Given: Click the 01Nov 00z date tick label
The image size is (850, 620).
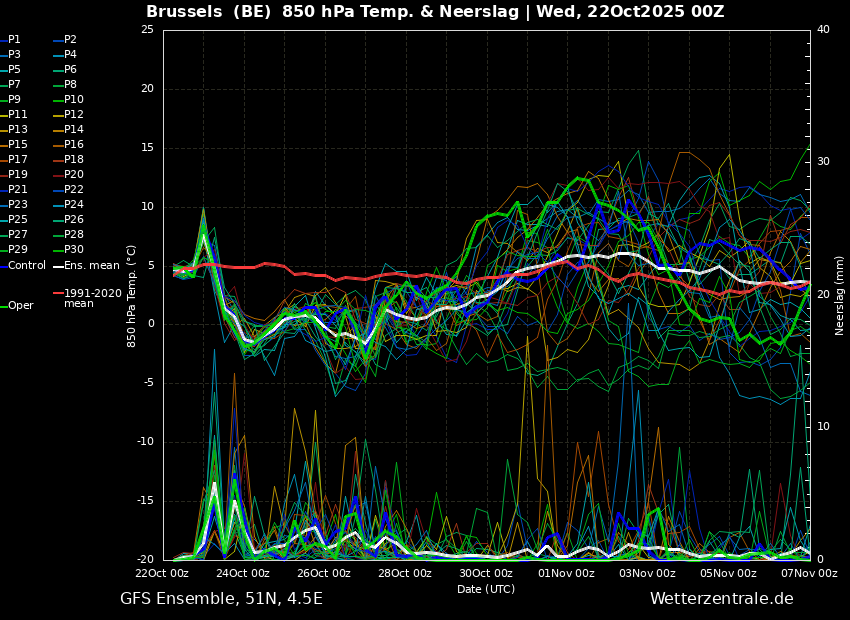Looking at the screenshot, I should pos(567,574).
